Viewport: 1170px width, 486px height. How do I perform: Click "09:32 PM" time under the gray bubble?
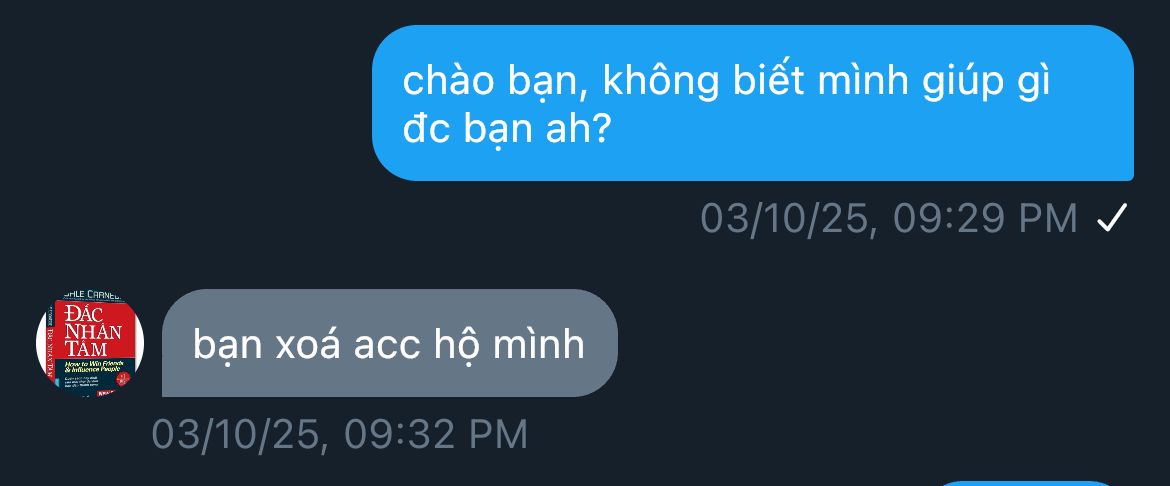[x=436, y=434]
